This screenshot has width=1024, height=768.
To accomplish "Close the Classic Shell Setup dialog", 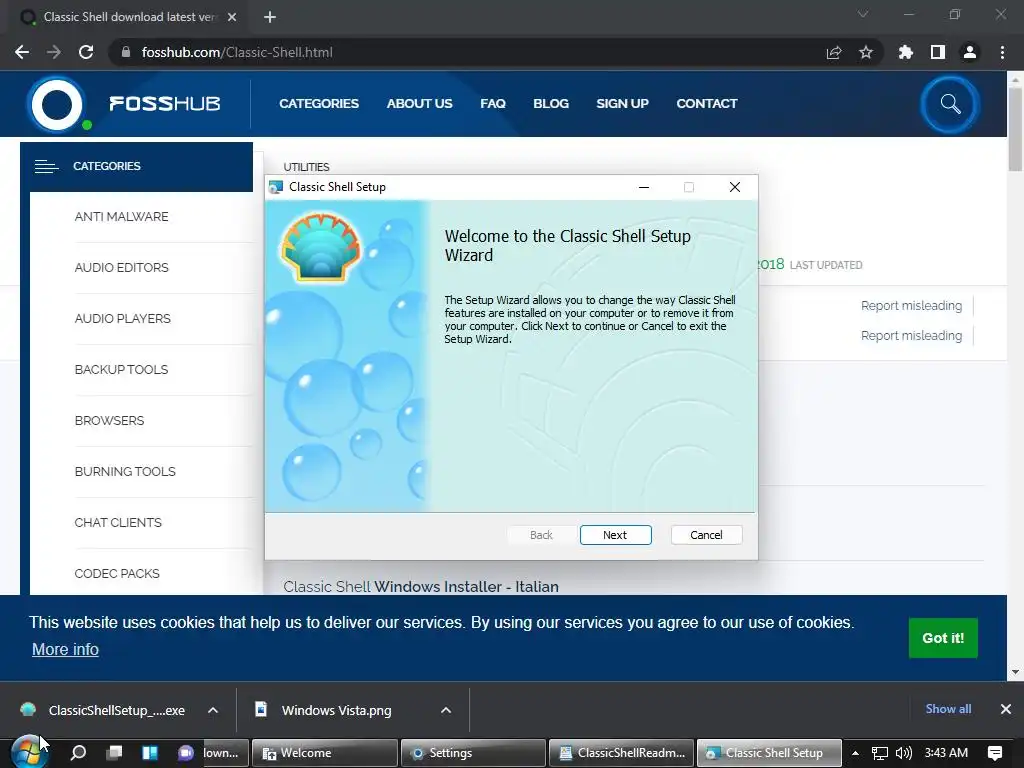I will point(735,187).
